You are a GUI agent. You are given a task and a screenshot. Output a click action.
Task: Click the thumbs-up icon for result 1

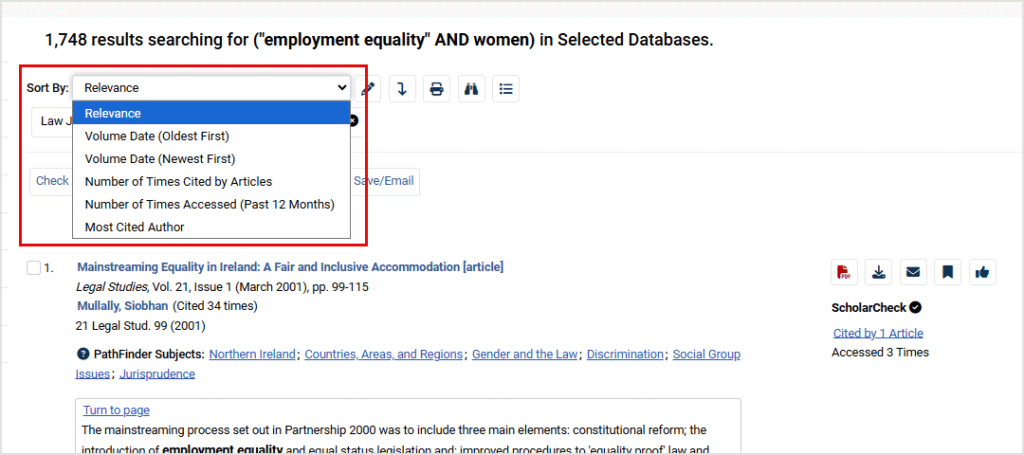pyautogui.click(x=981, y=272)
